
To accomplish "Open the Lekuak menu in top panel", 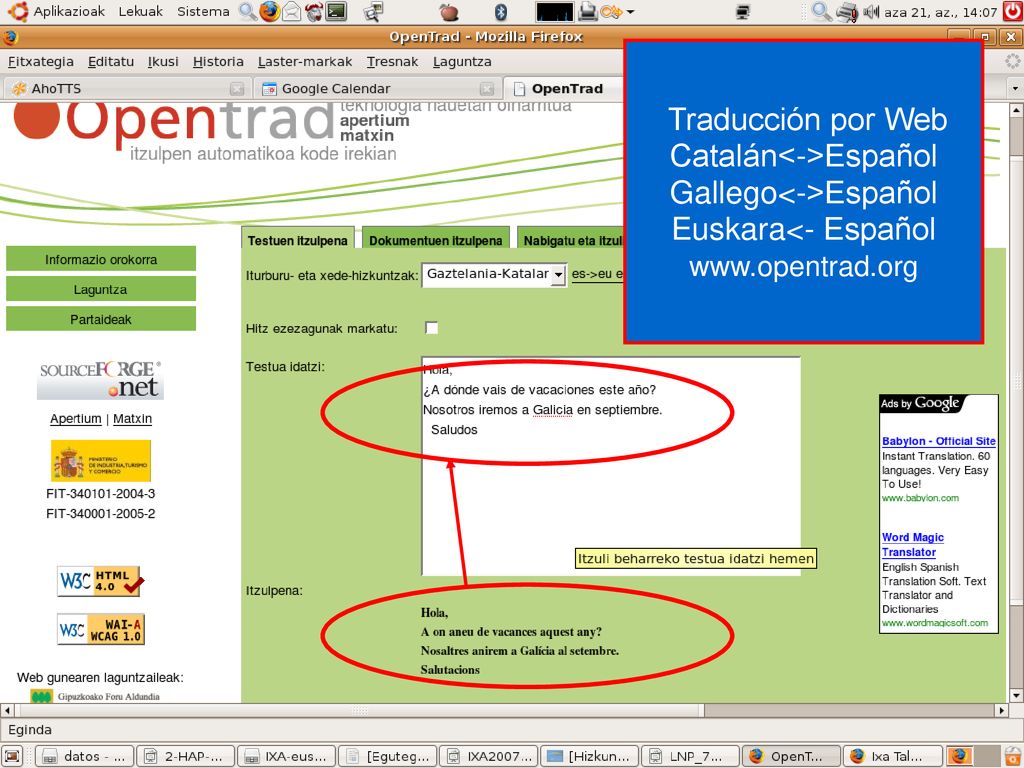I will 140,11.
